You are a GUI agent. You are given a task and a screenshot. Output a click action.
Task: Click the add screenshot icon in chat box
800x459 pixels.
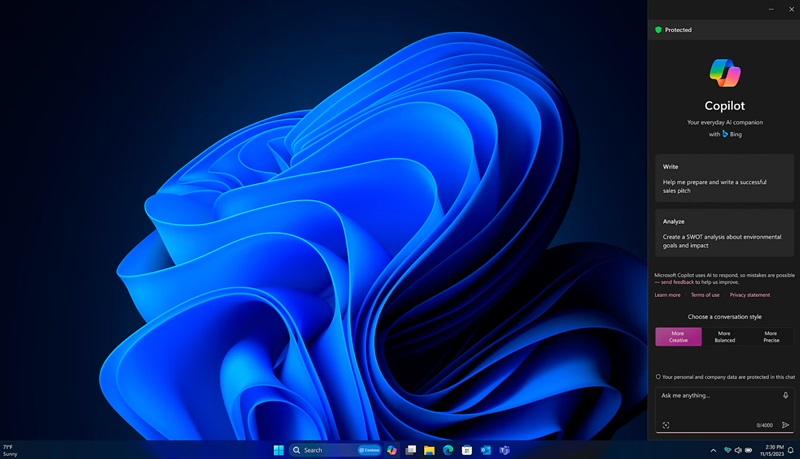pos(666,425)
